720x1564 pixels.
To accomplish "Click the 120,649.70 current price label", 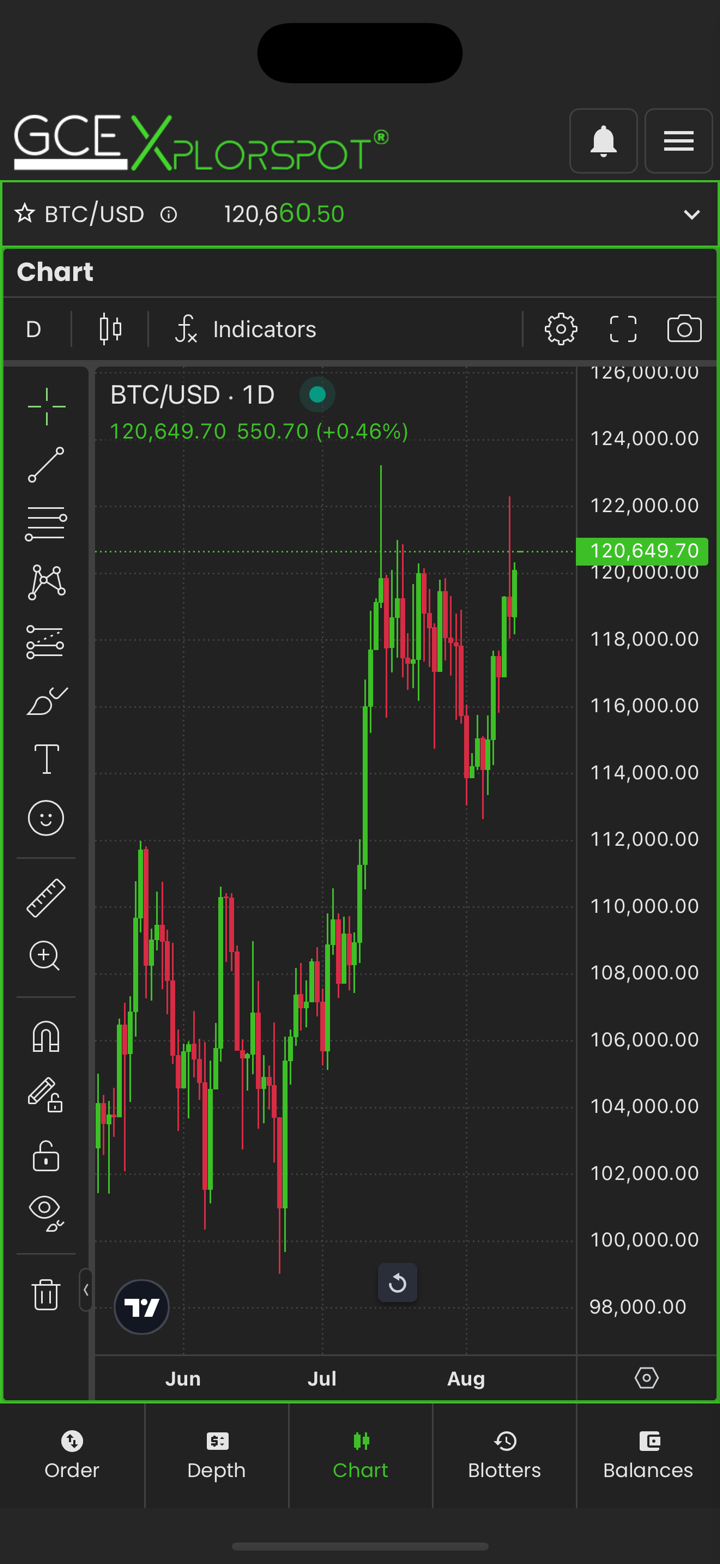I will (643, 551).
